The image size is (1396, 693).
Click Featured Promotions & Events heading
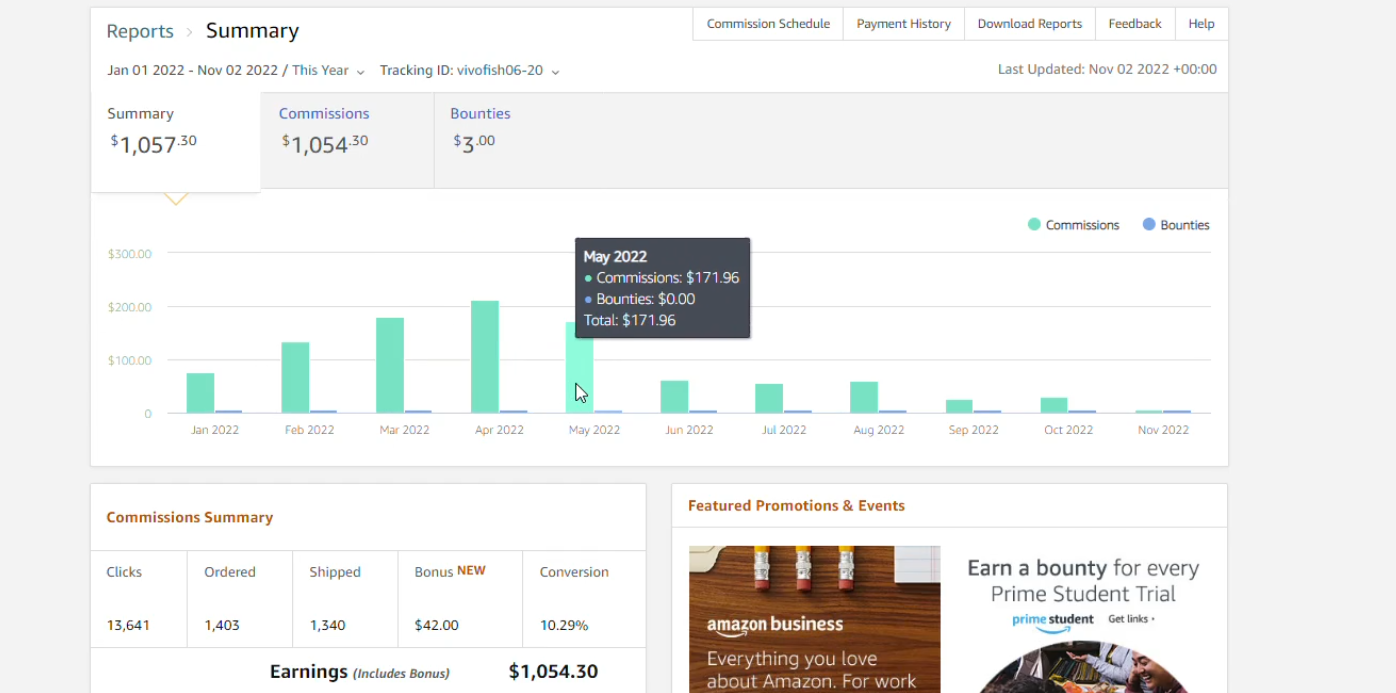pos(796,506)
